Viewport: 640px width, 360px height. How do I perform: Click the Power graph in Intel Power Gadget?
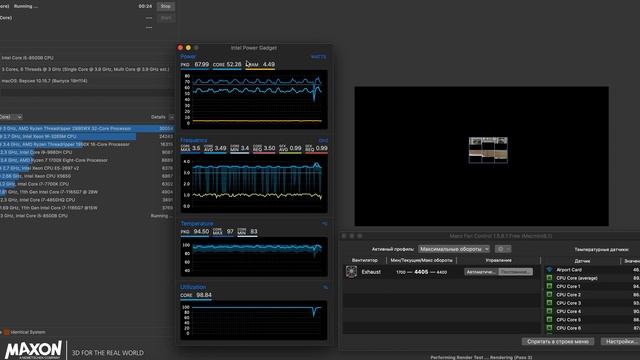[254, 100]
